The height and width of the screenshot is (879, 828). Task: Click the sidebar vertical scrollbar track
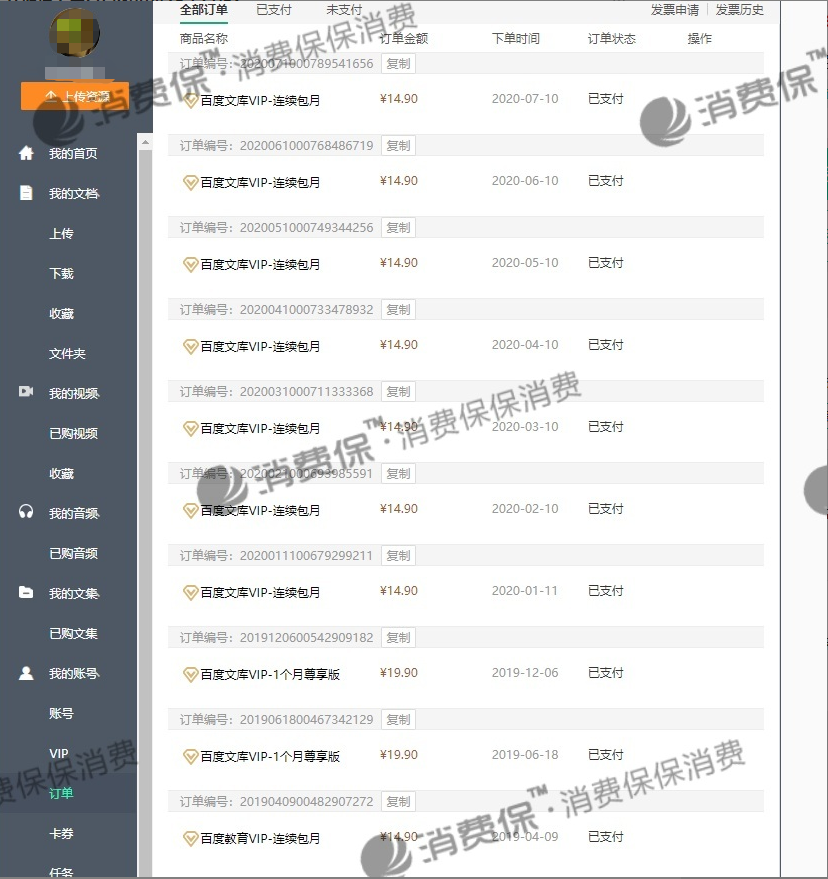click(x=145, y=513)
